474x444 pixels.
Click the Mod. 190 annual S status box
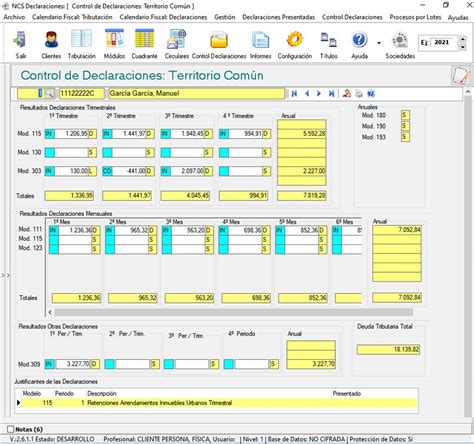click(405, 126)
